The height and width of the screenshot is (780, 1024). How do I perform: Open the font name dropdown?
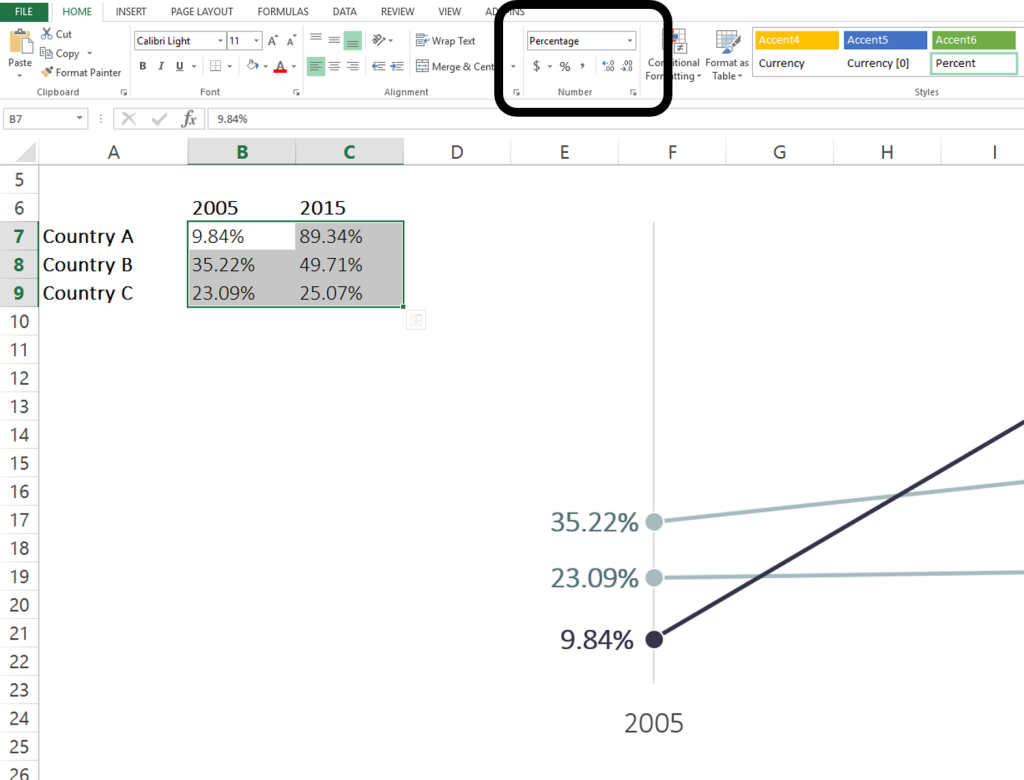[x=221, y=41]
